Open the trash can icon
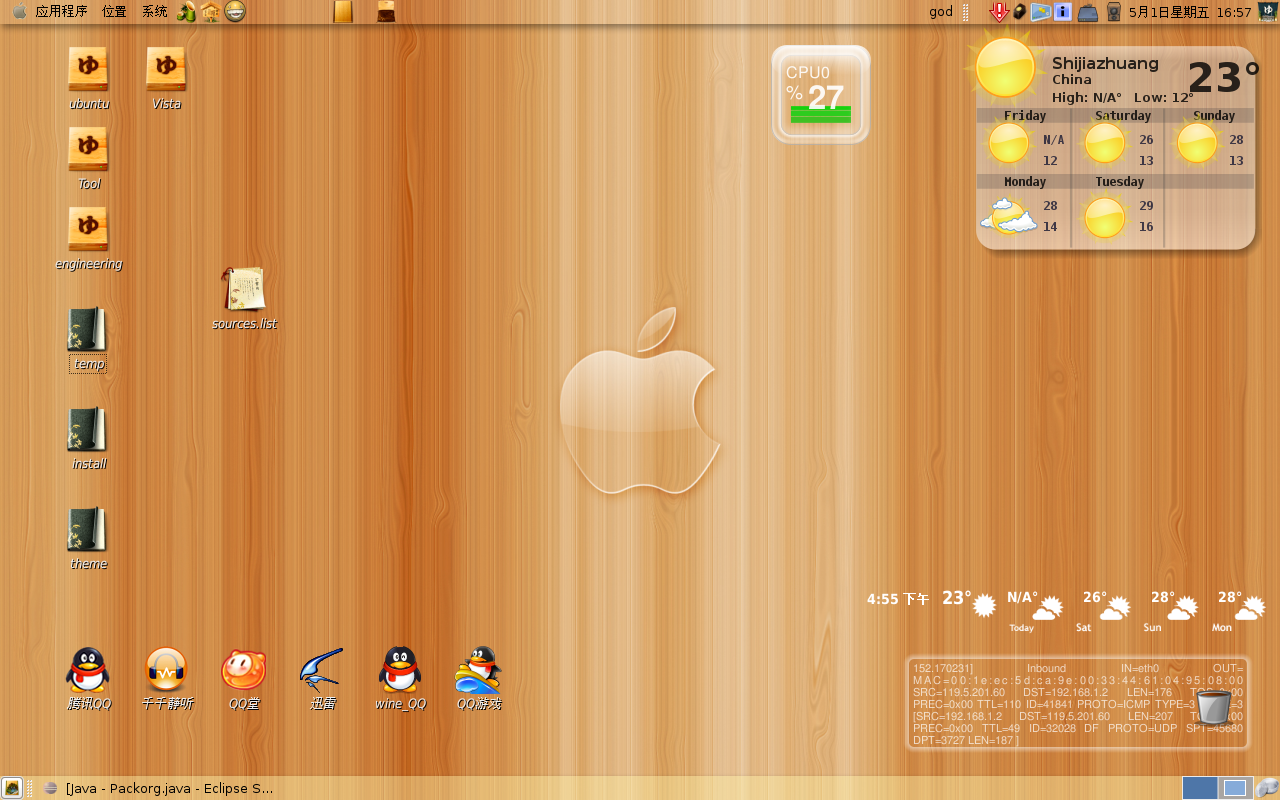 [x=1214, y=706]
